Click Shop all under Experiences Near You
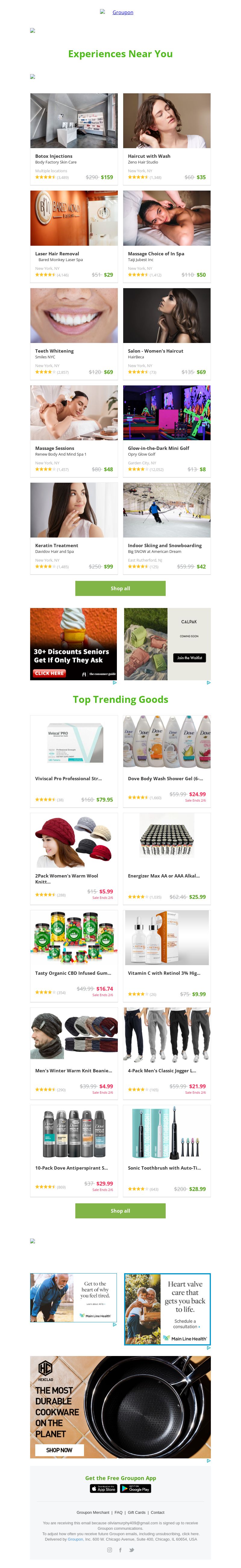Screen dimensions: 241x1568 click(x=120, y=588)
